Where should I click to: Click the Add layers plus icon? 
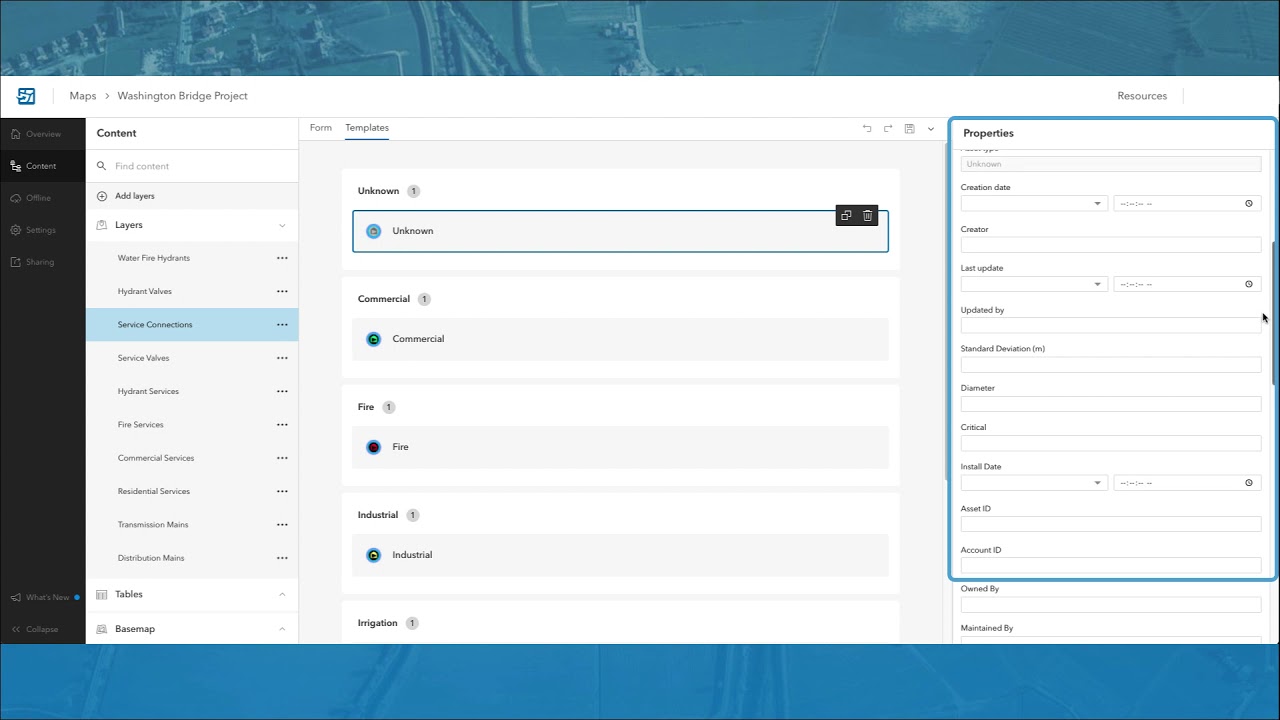click(x=102, y=196)
